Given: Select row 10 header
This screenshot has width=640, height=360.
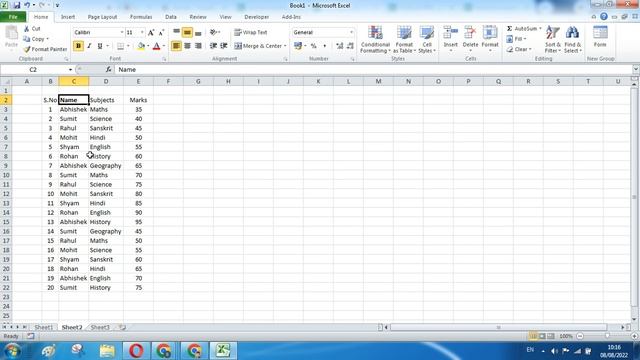Looking at the screenshot, I should tap(6, 175).
